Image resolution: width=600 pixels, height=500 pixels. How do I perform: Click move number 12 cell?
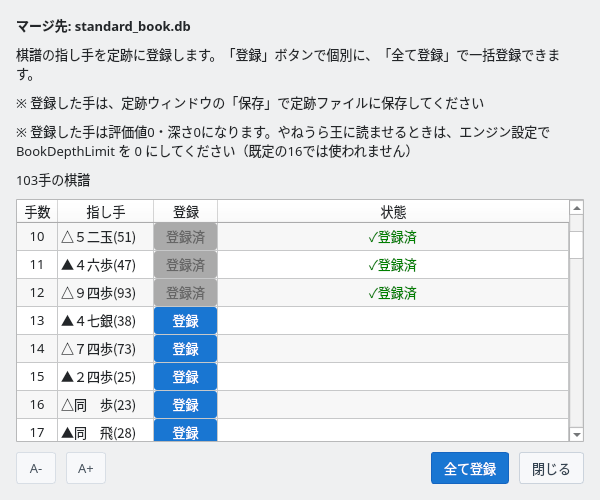tap(37, 293)
